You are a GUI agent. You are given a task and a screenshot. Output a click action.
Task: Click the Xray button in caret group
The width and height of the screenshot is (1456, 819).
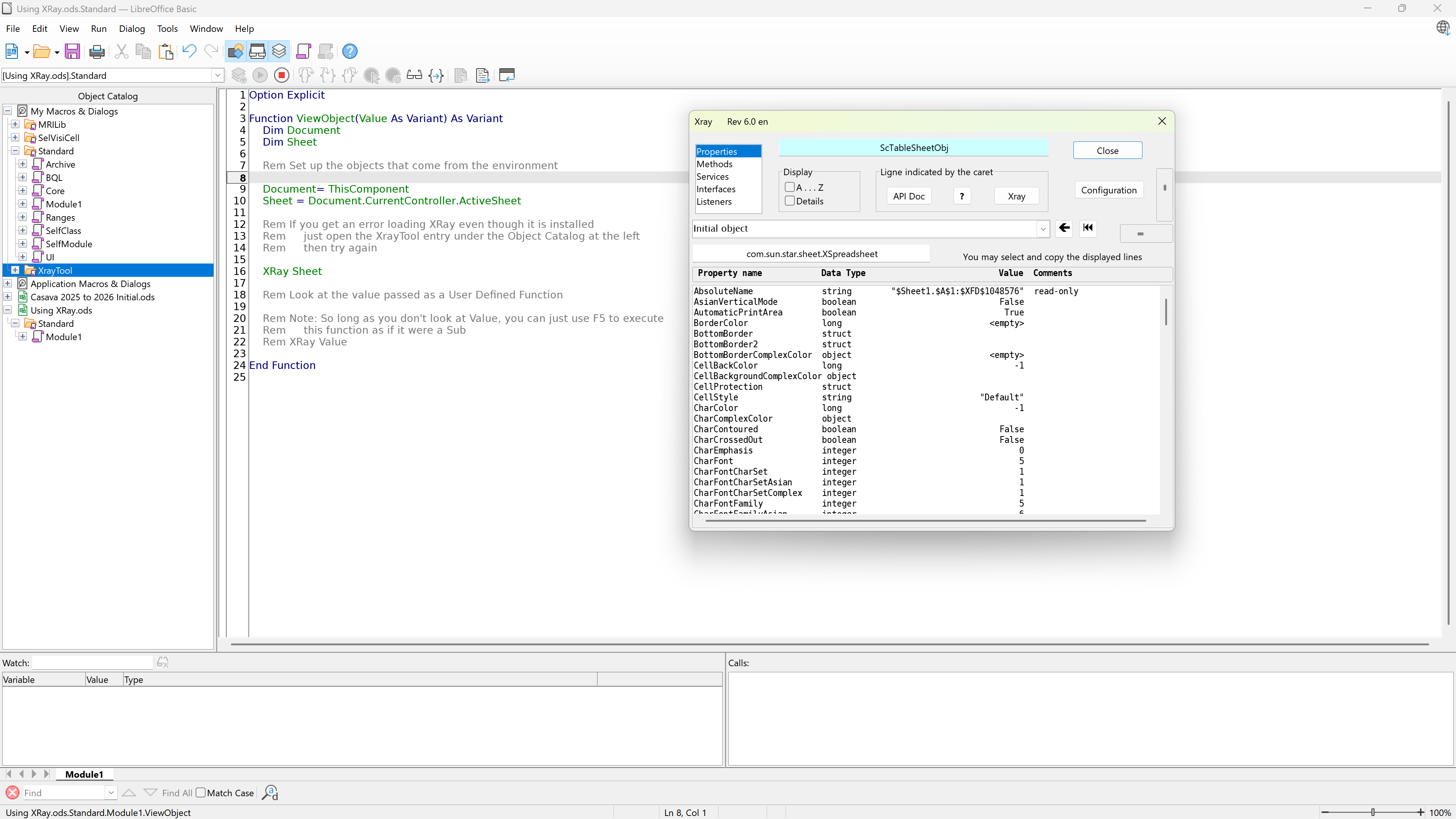[1016, 196]
